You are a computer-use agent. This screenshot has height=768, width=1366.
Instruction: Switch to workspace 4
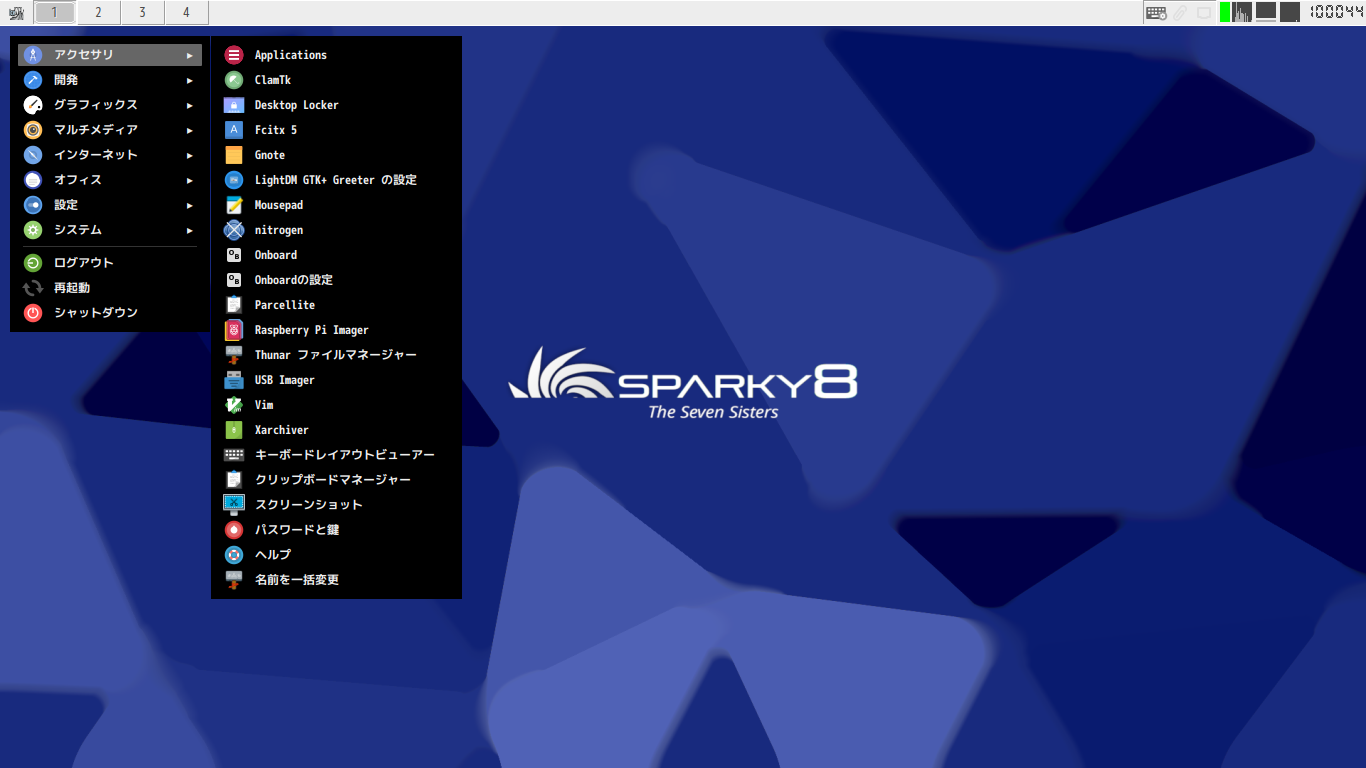(186, 12)
